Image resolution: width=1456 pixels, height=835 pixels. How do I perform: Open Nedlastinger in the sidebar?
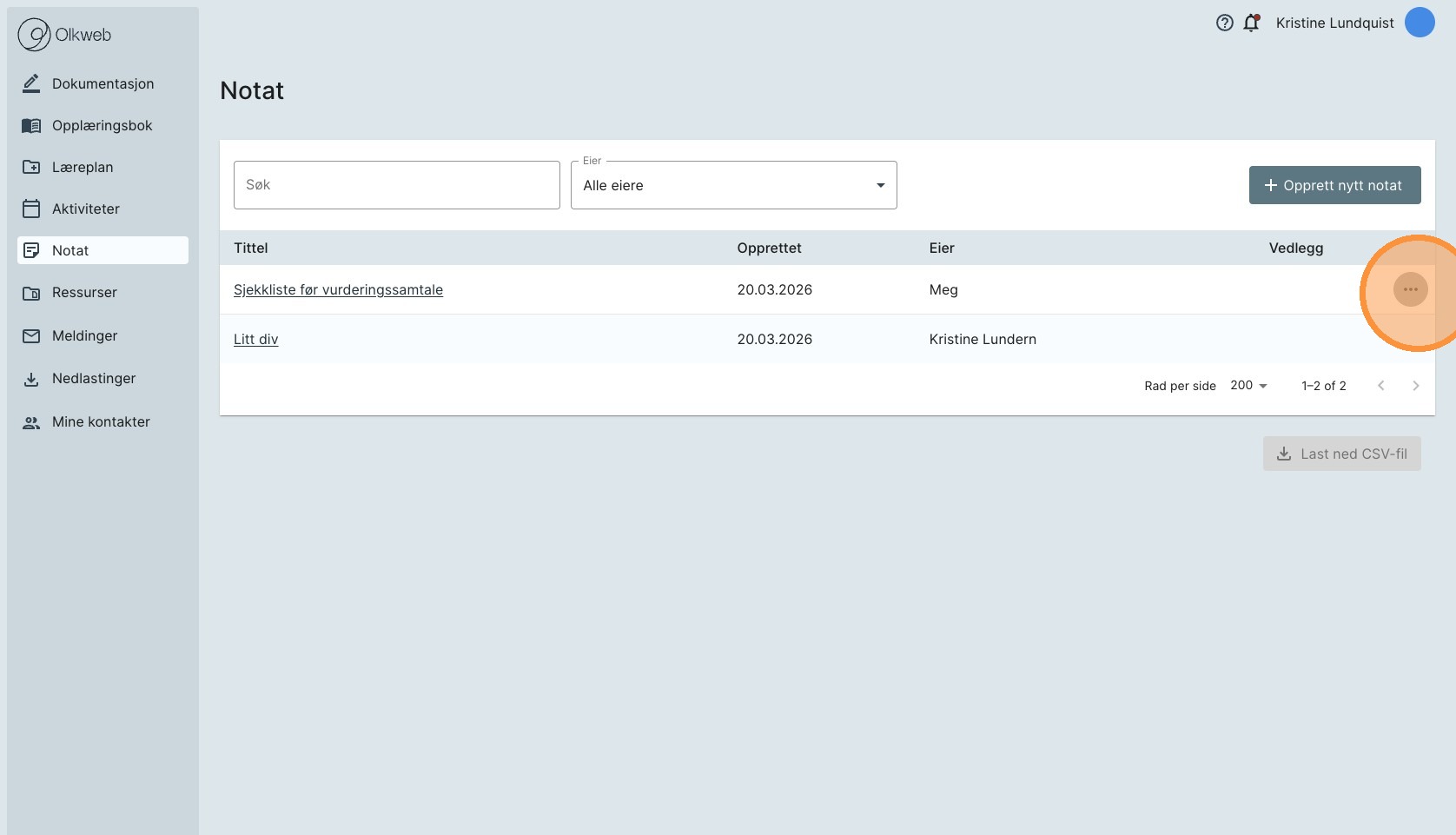click(x=94, y=378)
